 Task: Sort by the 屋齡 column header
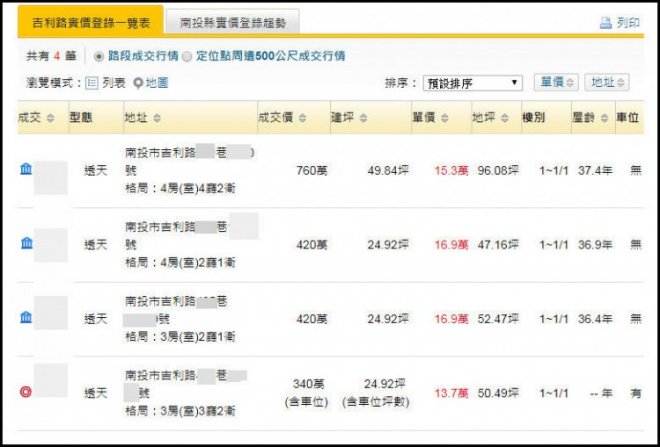(589, 118)
